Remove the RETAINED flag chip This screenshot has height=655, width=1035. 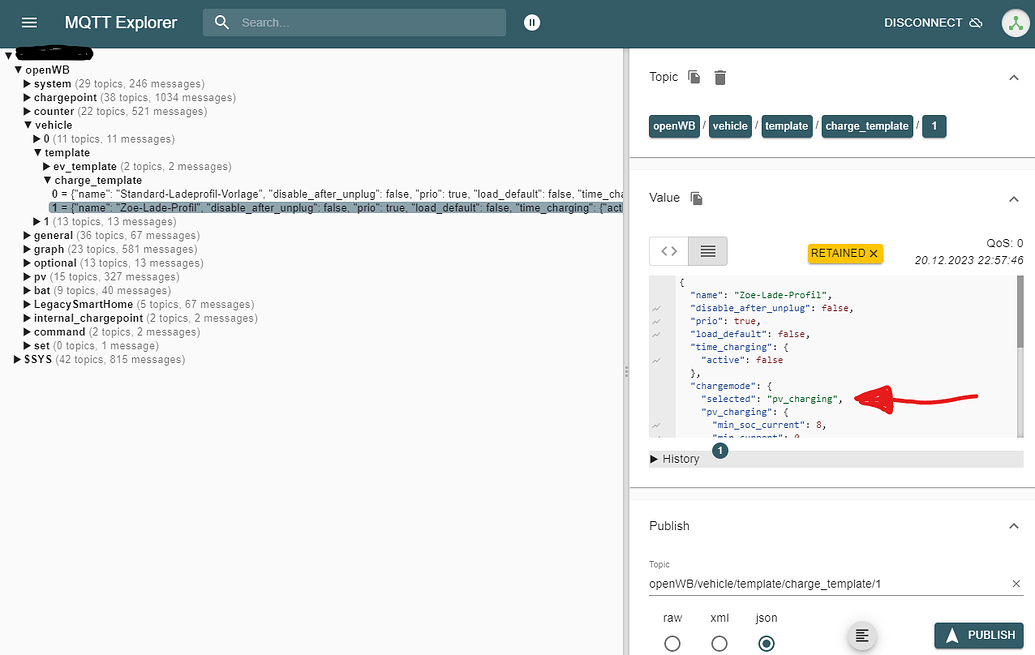coord(873,254)
